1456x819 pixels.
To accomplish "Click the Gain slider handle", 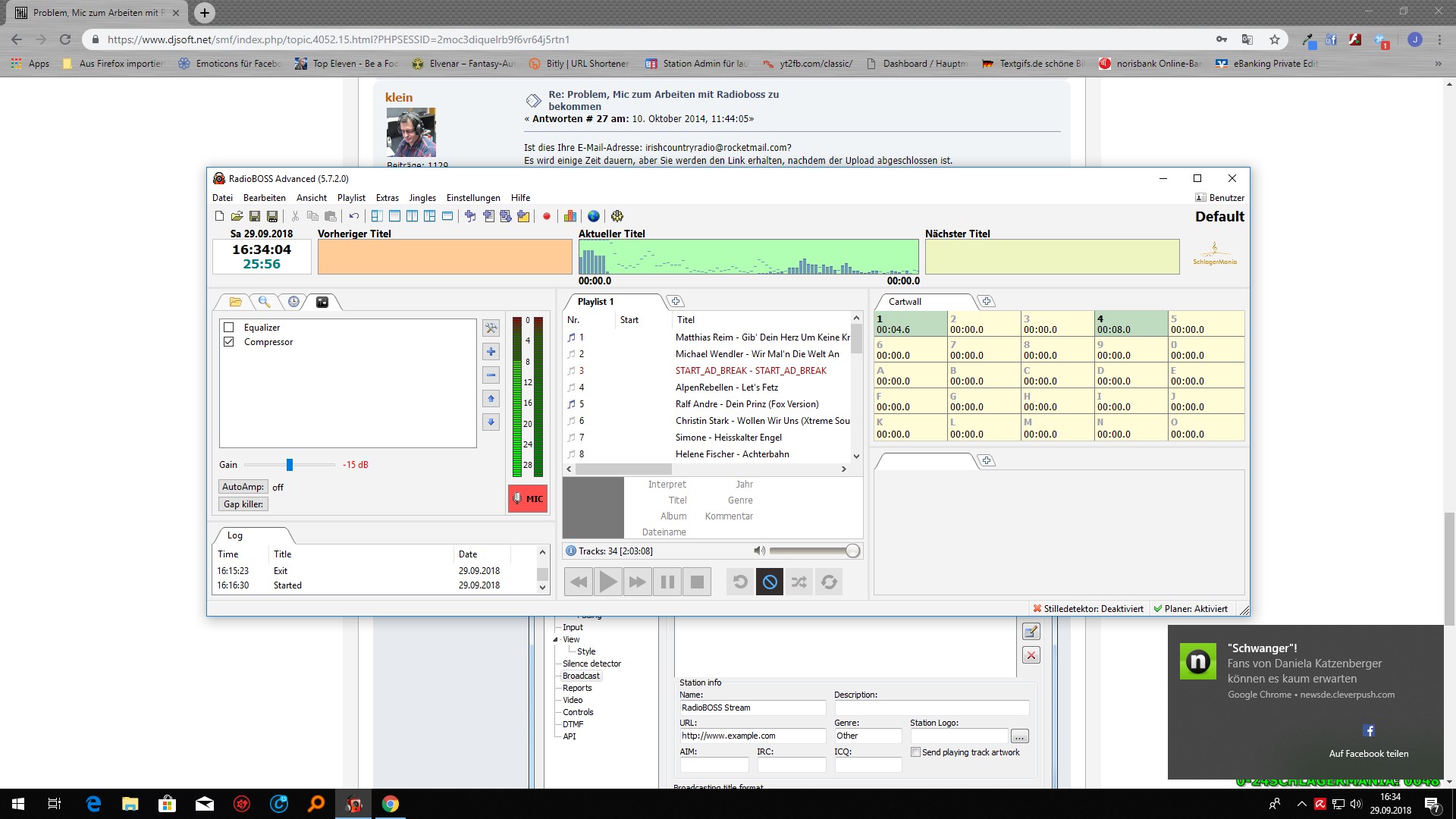I will [x=290, y=465].
